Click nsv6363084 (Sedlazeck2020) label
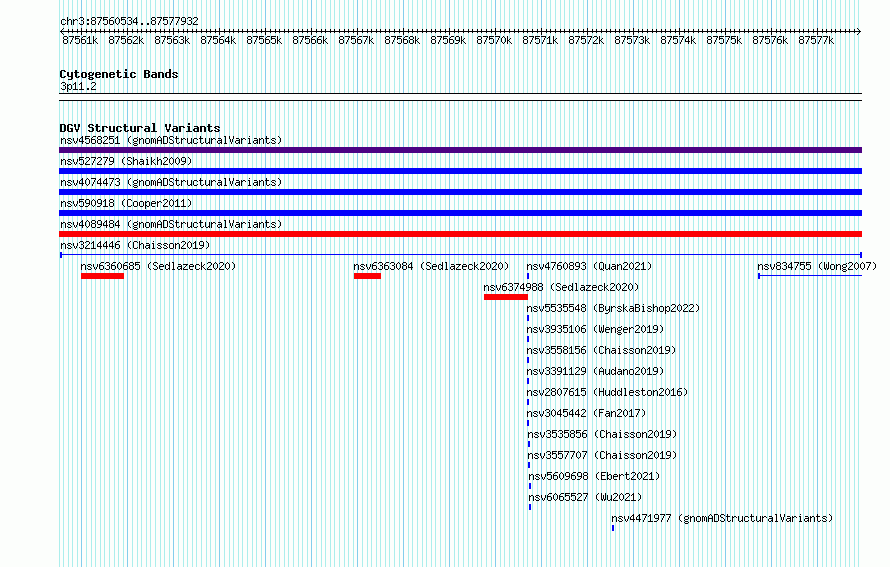 (x=431, y=266)
